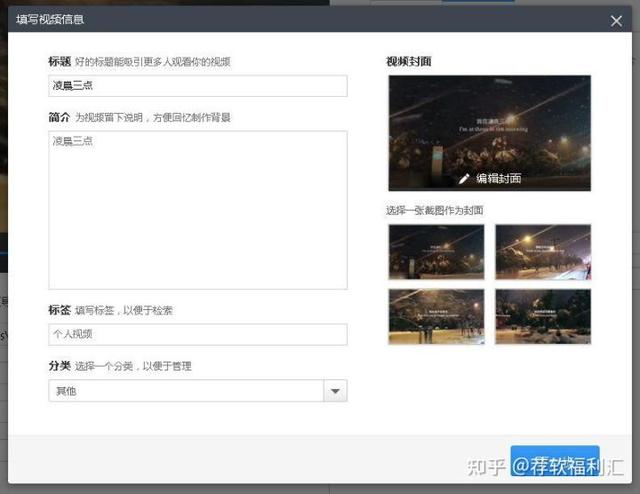The width and height of the screenshot is (640, 494).
Task: Click the 标签 tag input field
Action: [198, 334]
